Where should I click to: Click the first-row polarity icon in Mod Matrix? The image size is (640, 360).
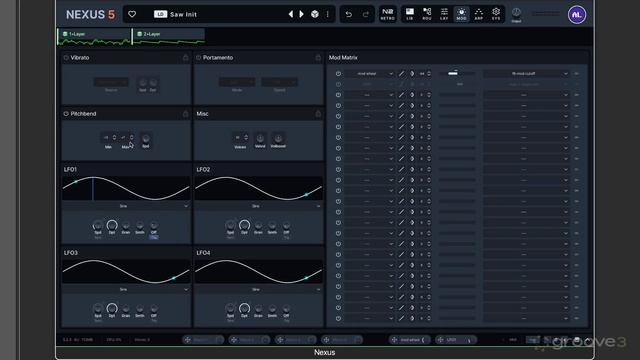412,74
